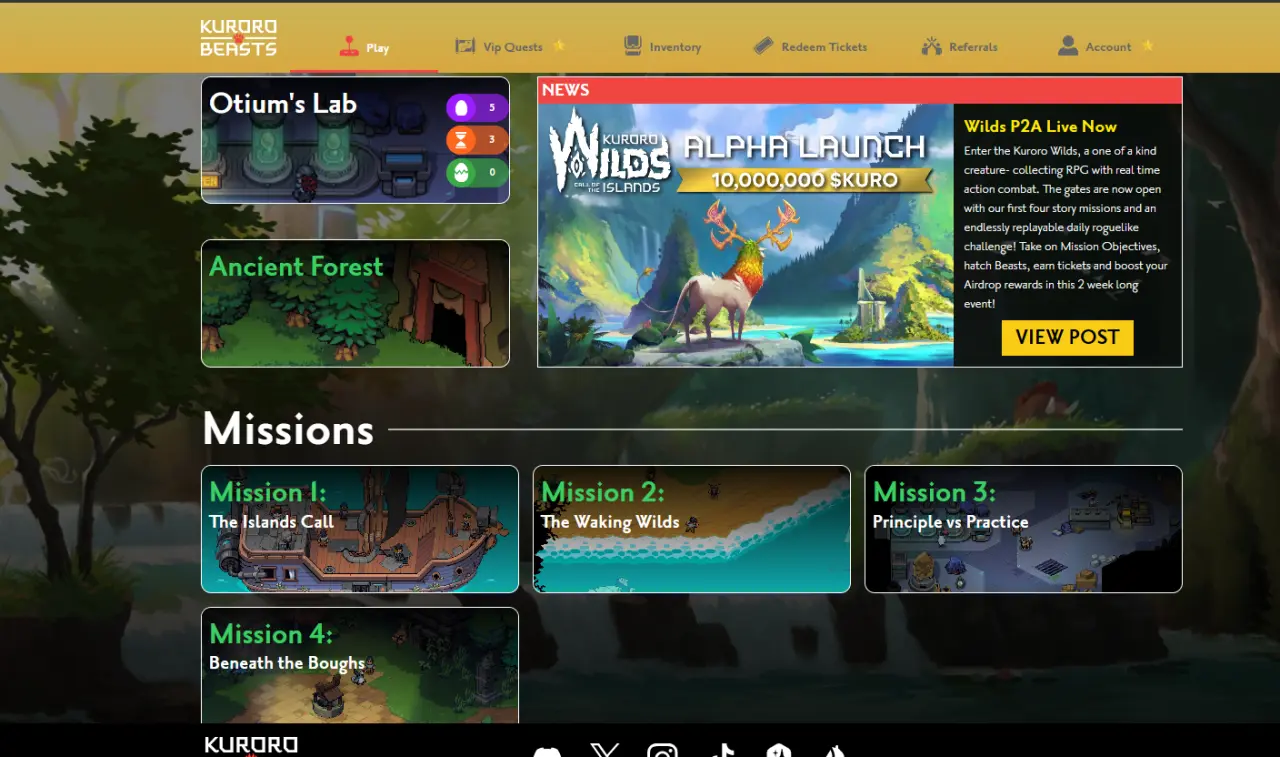Click the Wilds Alpha Launch news banner image

pyautogui.click(x=746, y=235)
